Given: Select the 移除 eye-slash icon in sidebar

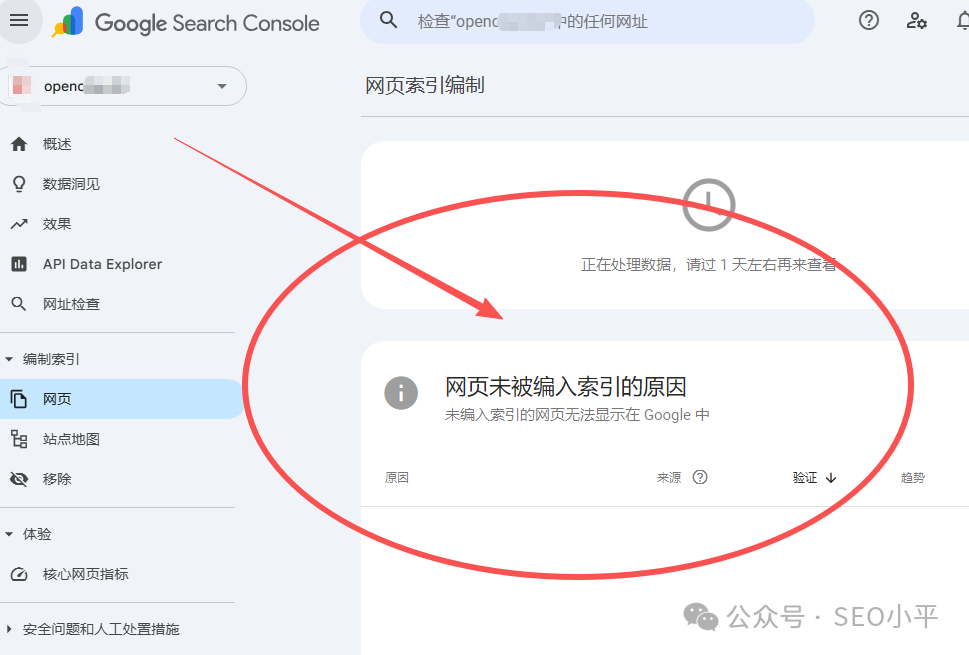Looking at the screenshot, I should click(21, 478).
